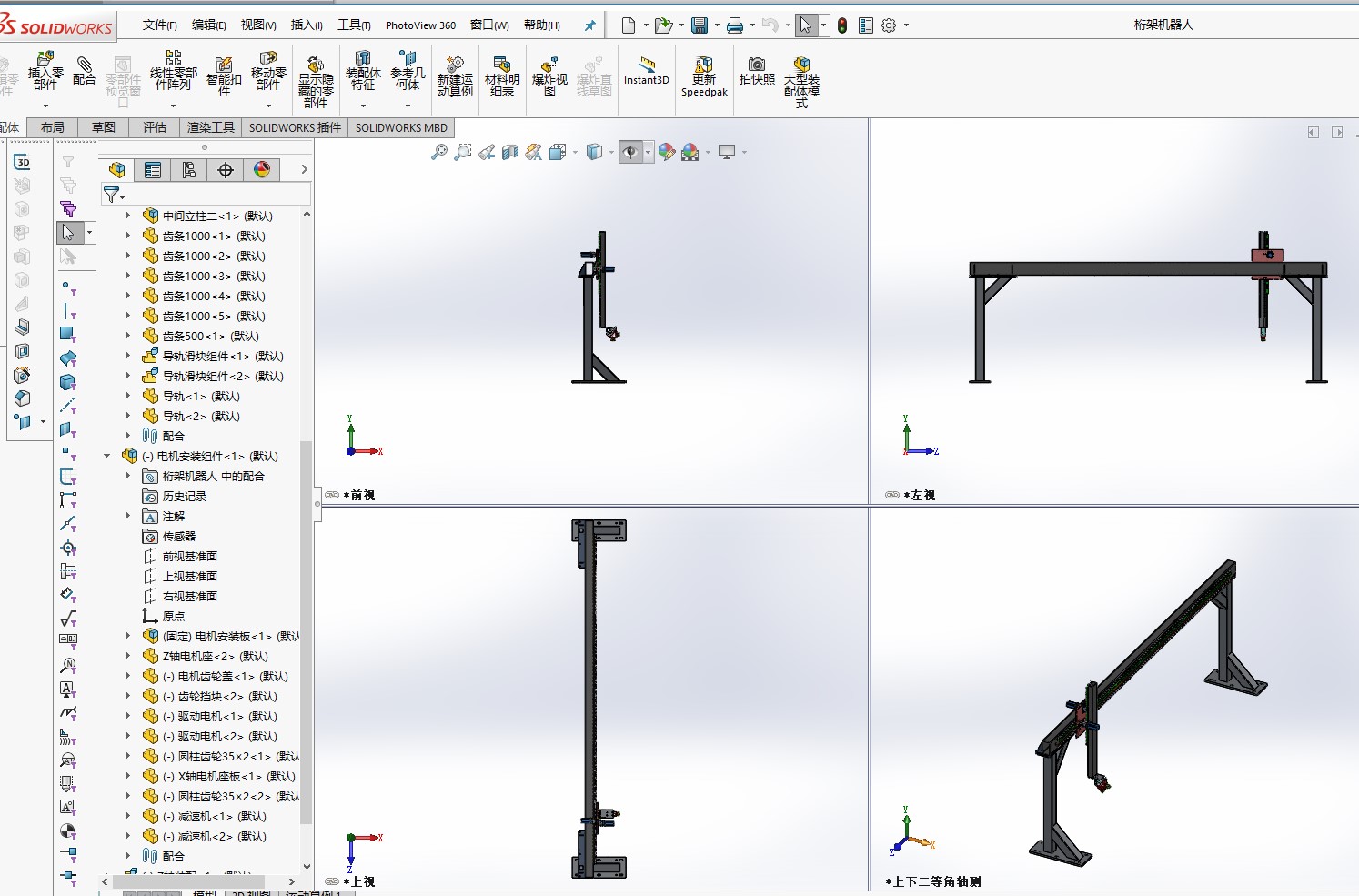This screenshot has height=896, width=1359.
Task: Expand 导轨滑块组件<1> tree node
Action: tap(128, 357)
